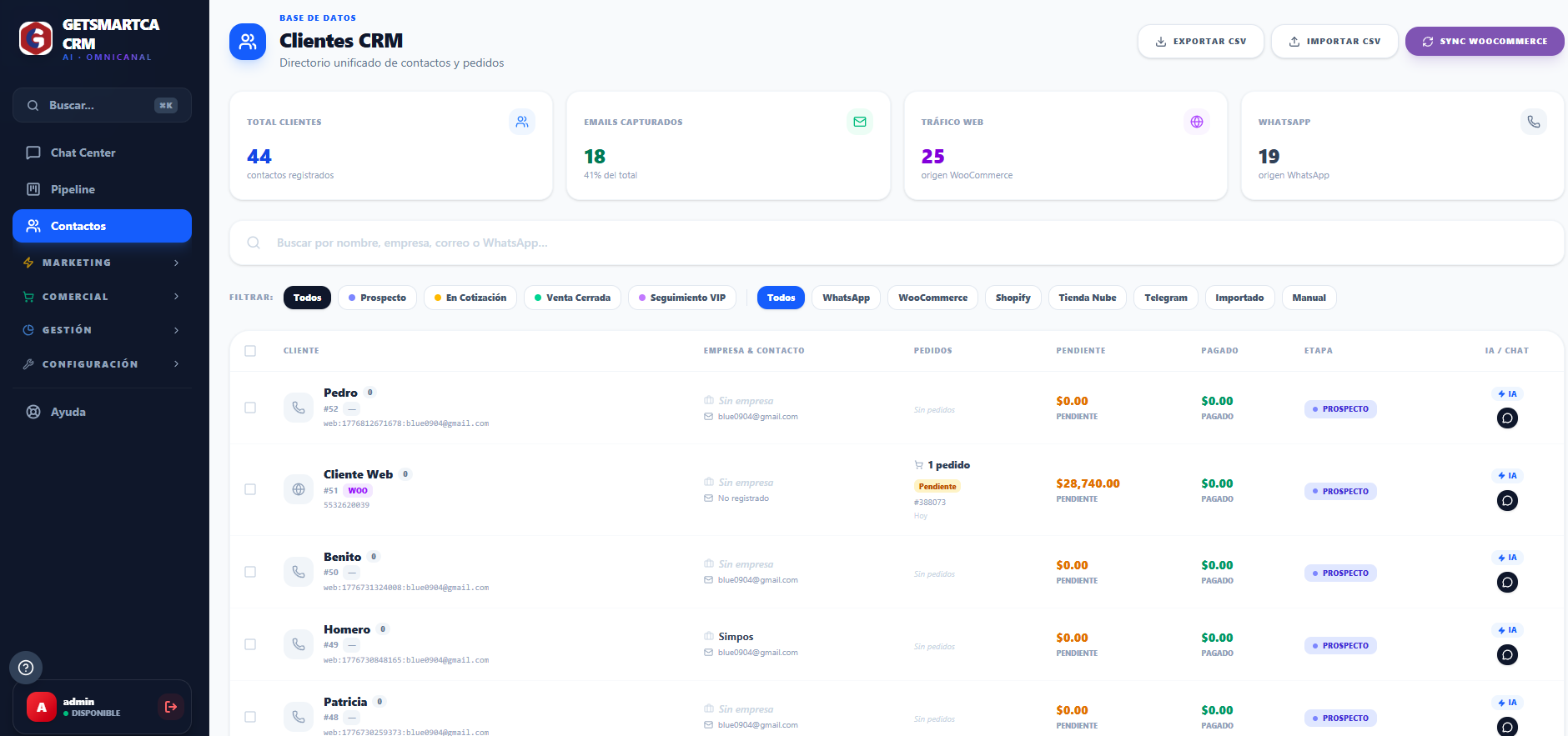Click Cliente Web's globe avatar icon
This screenshot has height=736, width=1568.
click(x=299, y=489)
